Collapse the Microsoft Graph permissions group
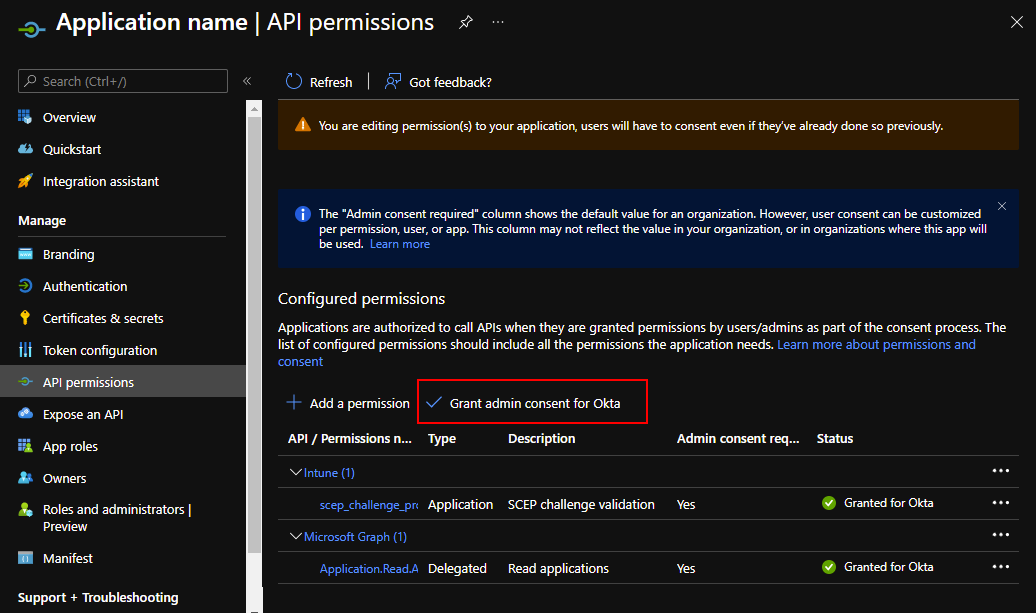 pyautogui.click(x=296, y=536)
